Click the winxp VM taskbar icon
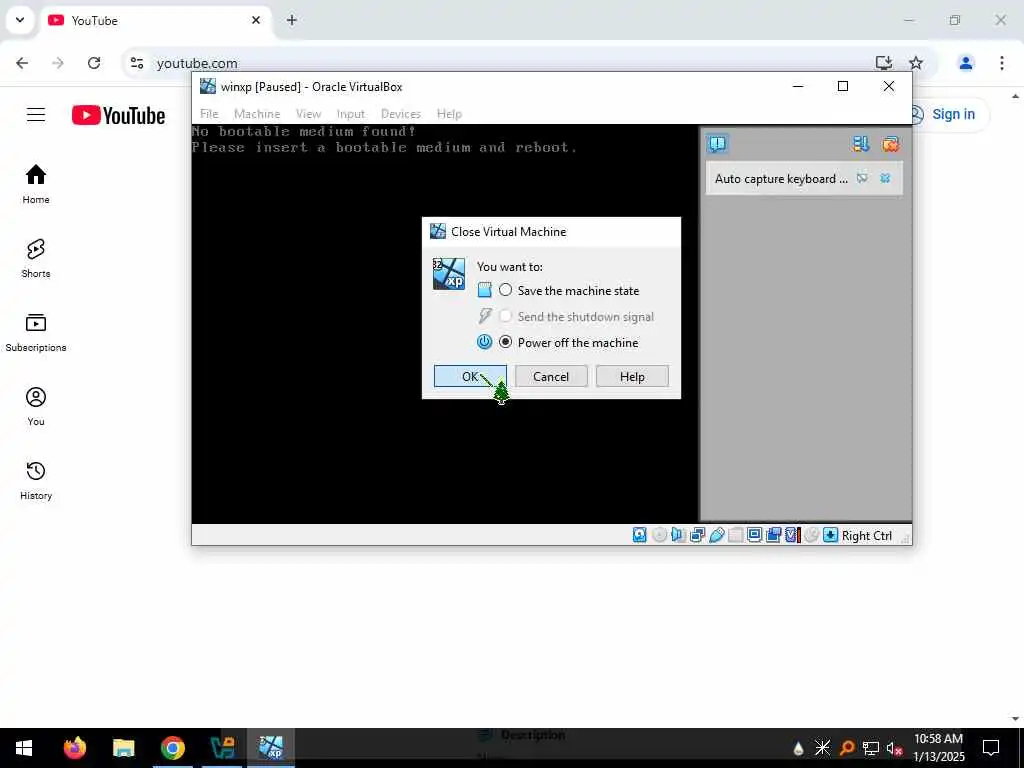1024x768 pixels. tap(271, 748)
